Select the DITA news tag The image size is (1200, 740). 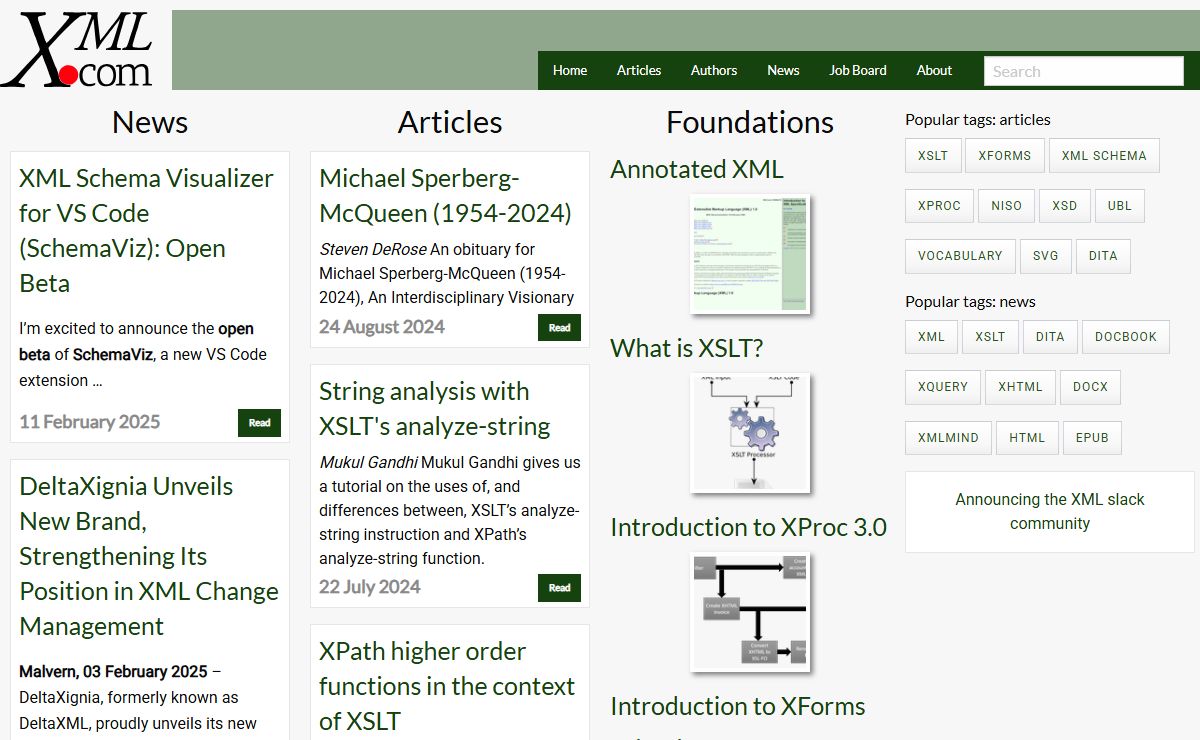coord(1050,337)
